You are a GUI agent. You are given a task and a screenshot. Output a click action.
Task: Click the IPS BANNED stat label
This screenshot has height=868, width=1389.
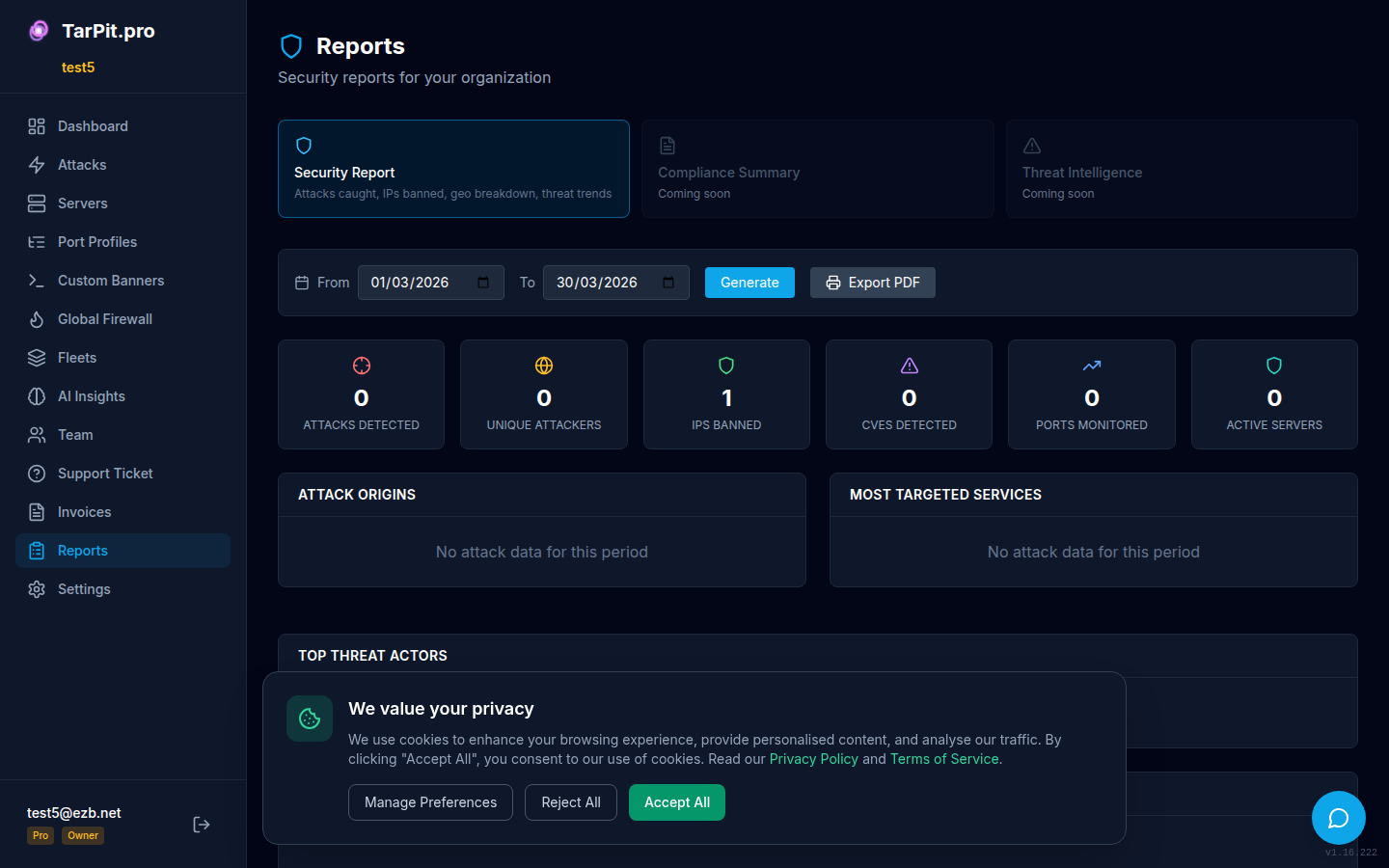tap(726, 425)
